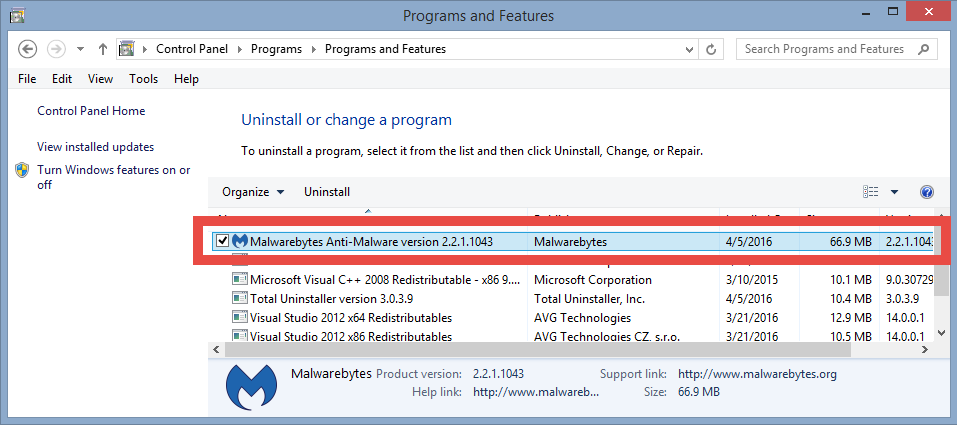Open the recent locations dropdown arrow

point(81,49)
